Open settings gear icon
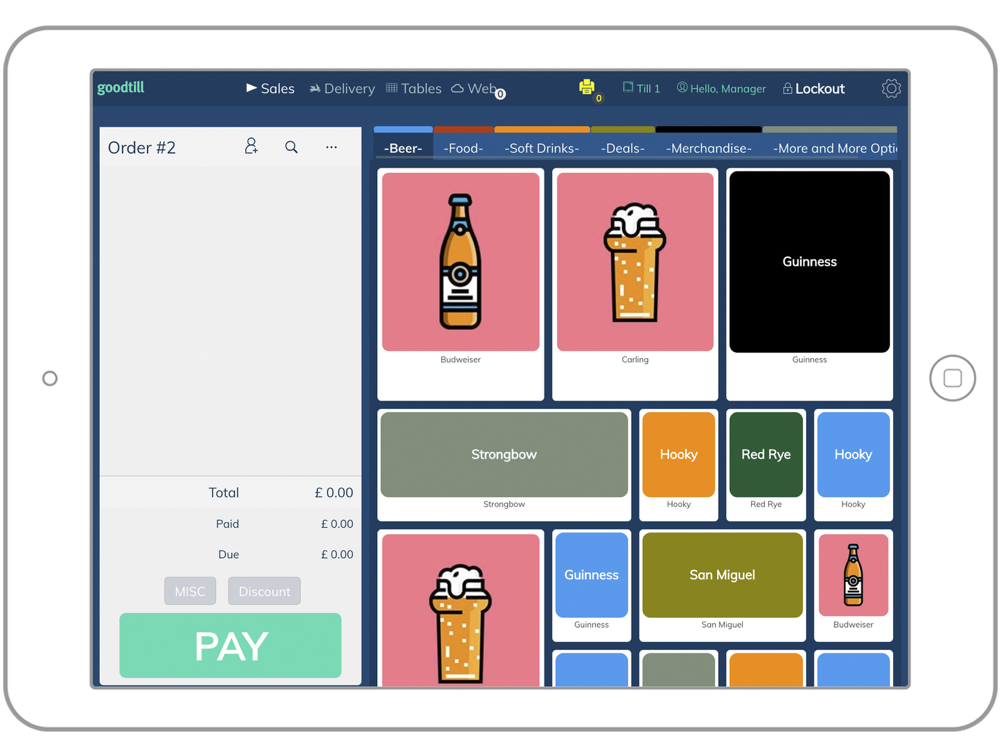The image size is (1000, 750). 891,88
